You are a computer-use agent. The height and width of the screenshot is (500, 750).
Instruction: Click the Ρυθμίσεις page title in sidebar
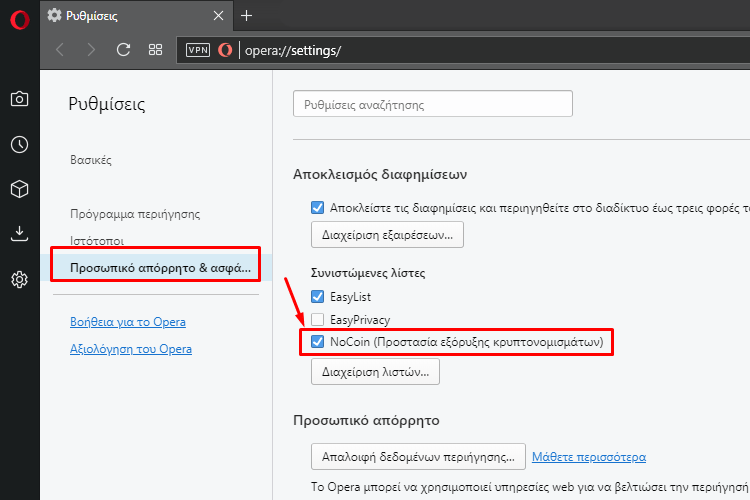(x=107, y=104)
